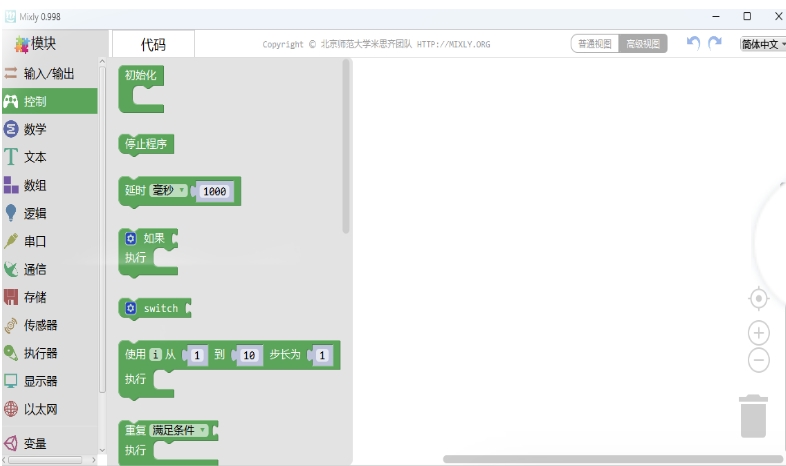
Task: Open the 通信 communication icon
Action: click(x=11, y=269)
